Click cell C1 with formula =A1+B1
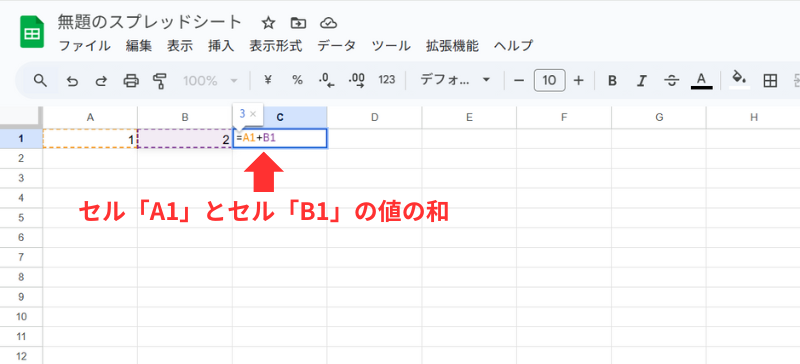This screenshot has height=364, width=800. tap(280, 138)
